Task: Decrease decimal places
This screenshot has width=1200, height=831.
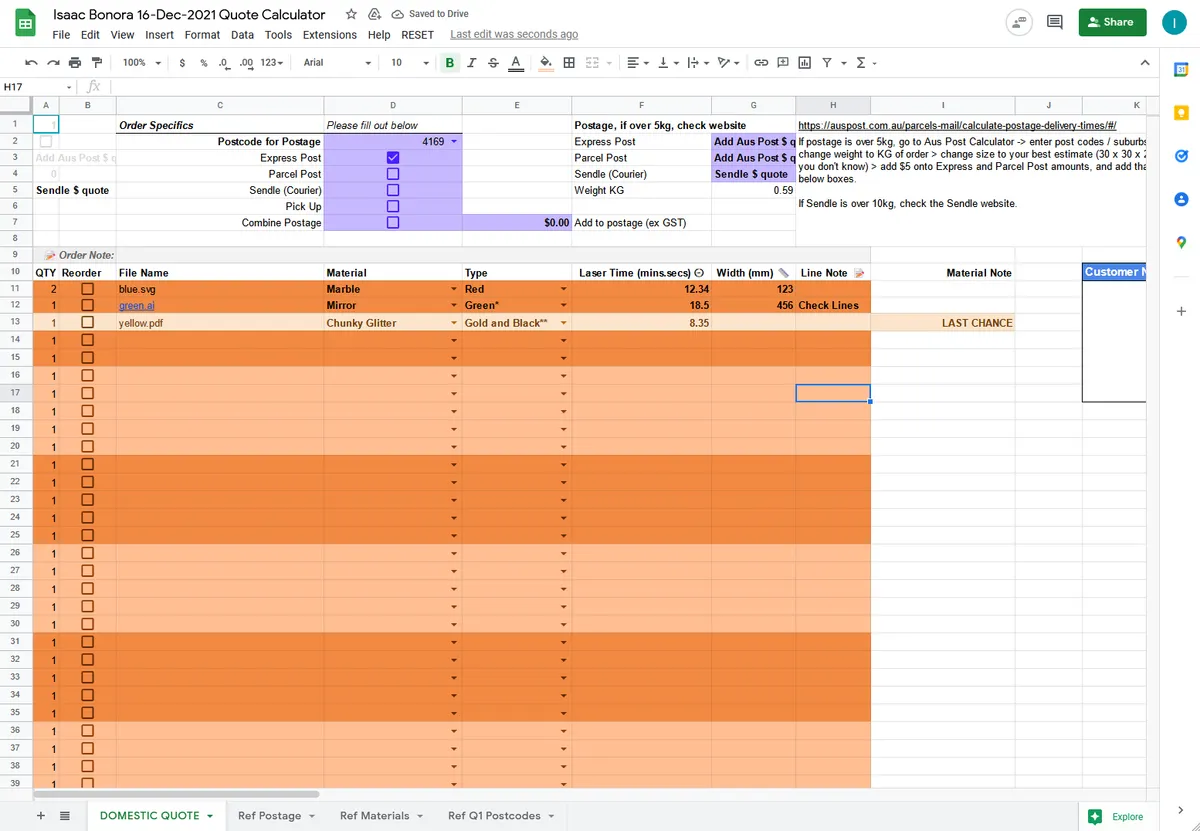Action: (223, 62)
